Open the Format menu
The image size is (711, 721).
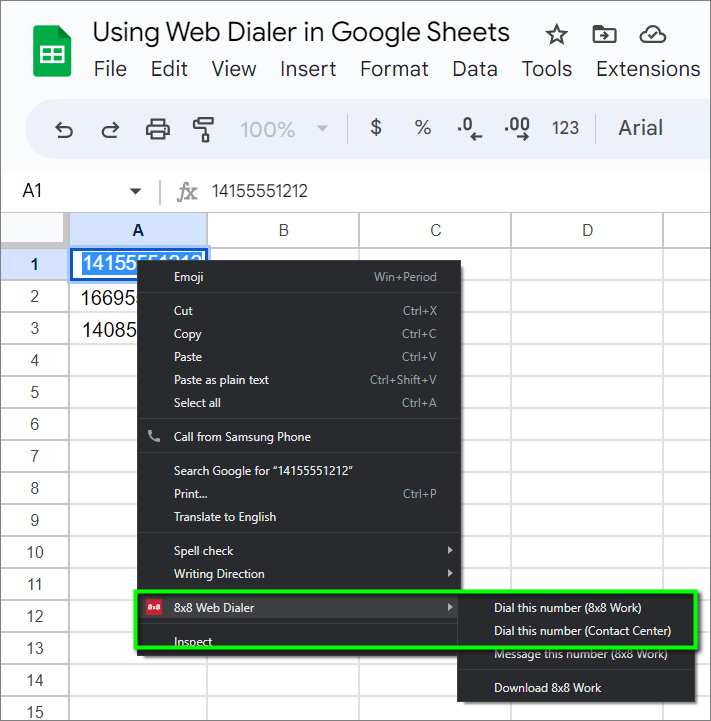point(394,69)
